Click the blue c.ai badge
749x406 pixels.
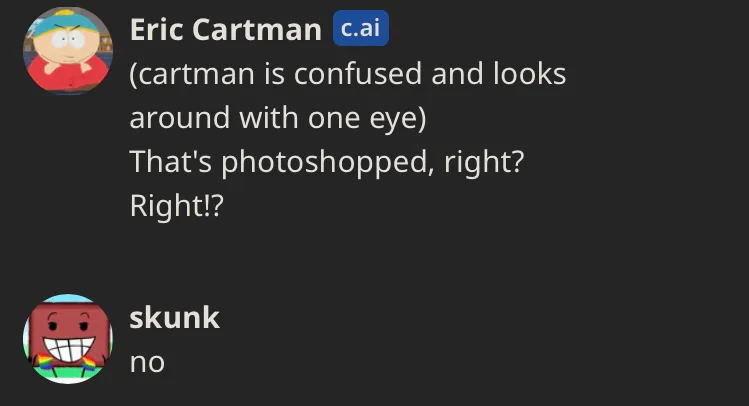click(361, 28)
